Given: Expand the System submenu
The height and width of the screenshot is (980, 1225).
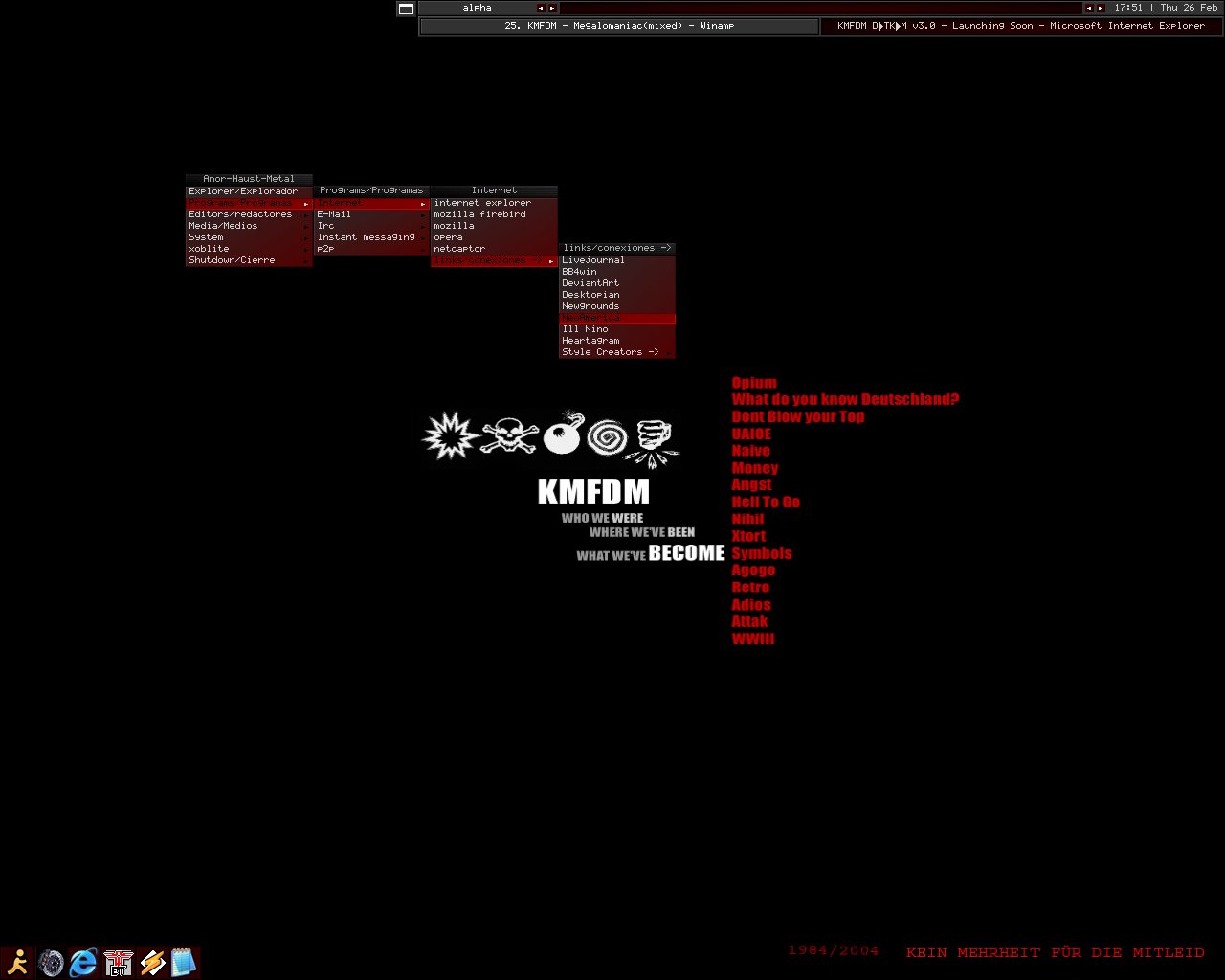Looking at the screenshot, I should pos(249,237).
